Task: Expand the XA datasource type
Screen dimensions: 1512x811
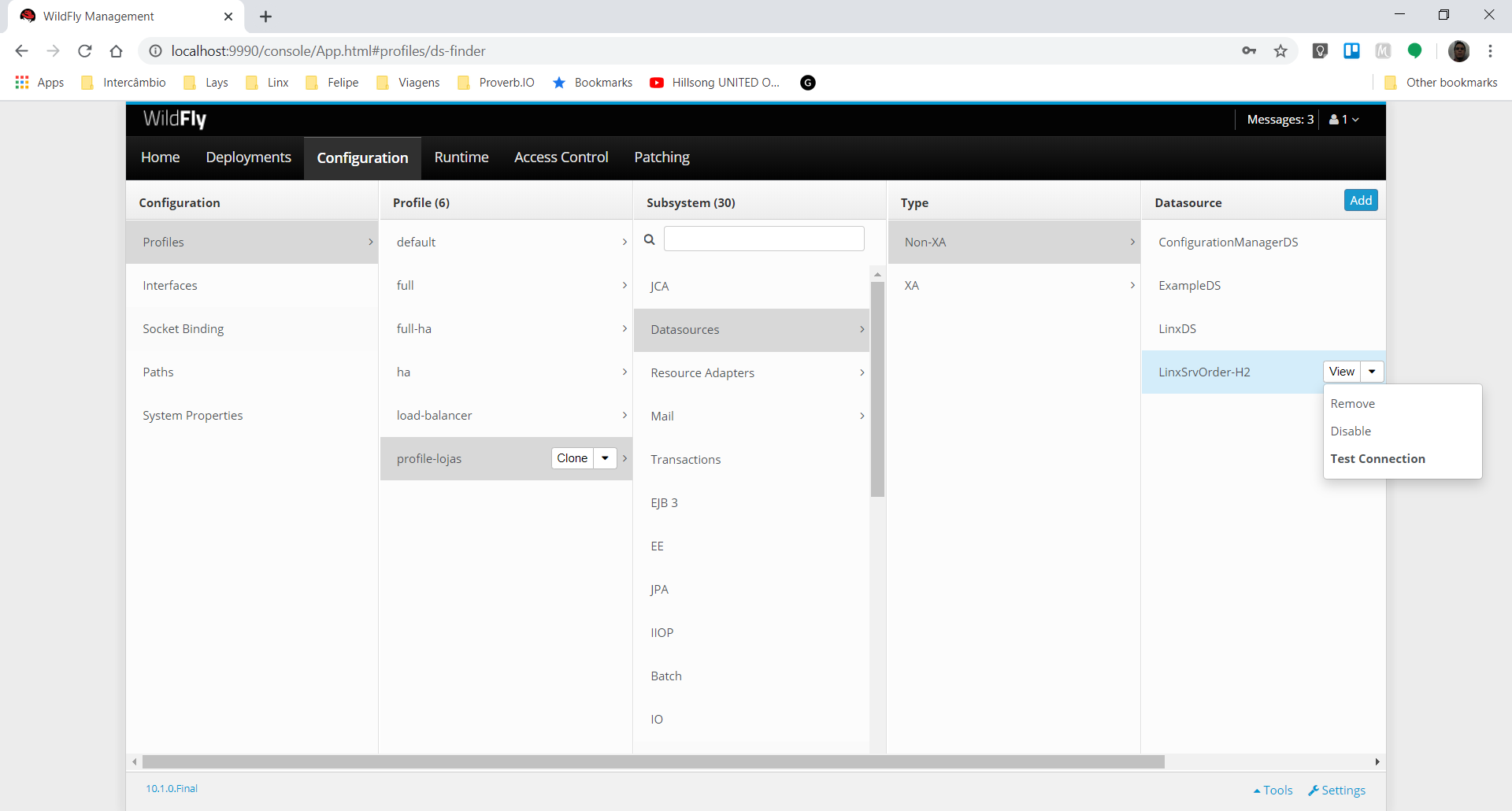Action: tap(1132, 286)
